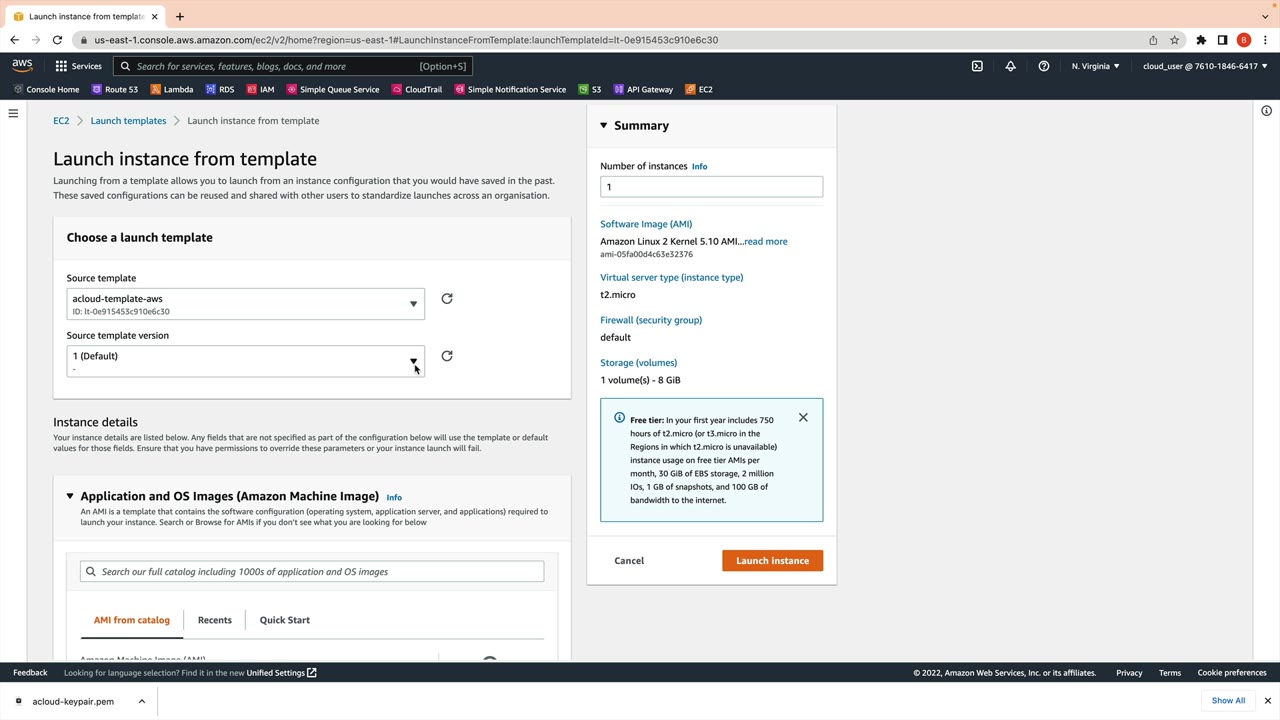Viewport: 1280px width, 720px height.
Task: Go back in browser history
Action: point(14,40)
